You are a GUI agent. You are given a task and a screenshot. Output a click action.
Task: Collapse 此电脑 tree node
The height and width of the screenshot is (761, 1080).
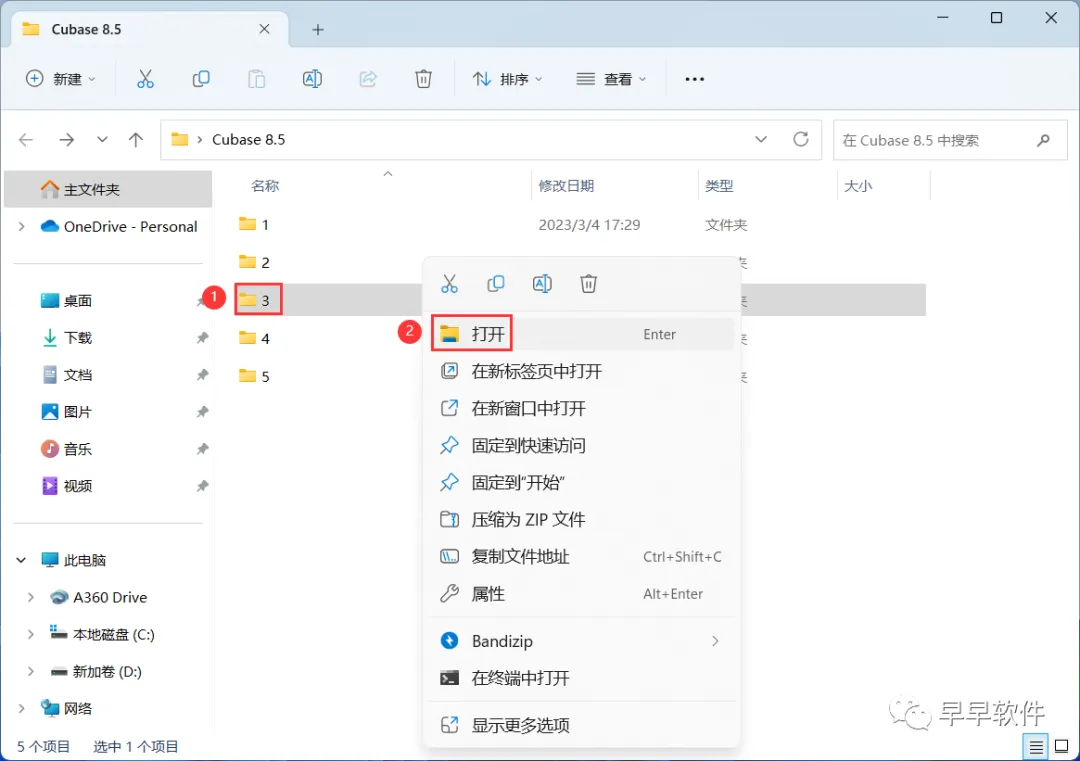pyautogui.click(x=21, y=560)
